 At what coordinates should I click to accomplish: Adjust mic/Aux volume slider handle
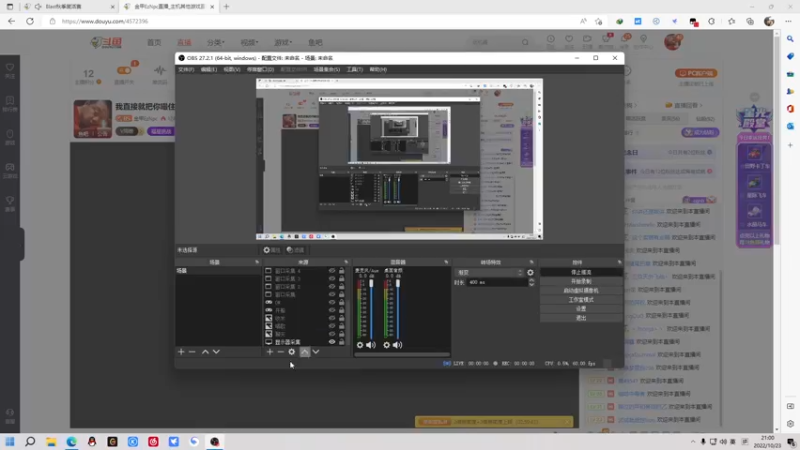tap(371, 284)
